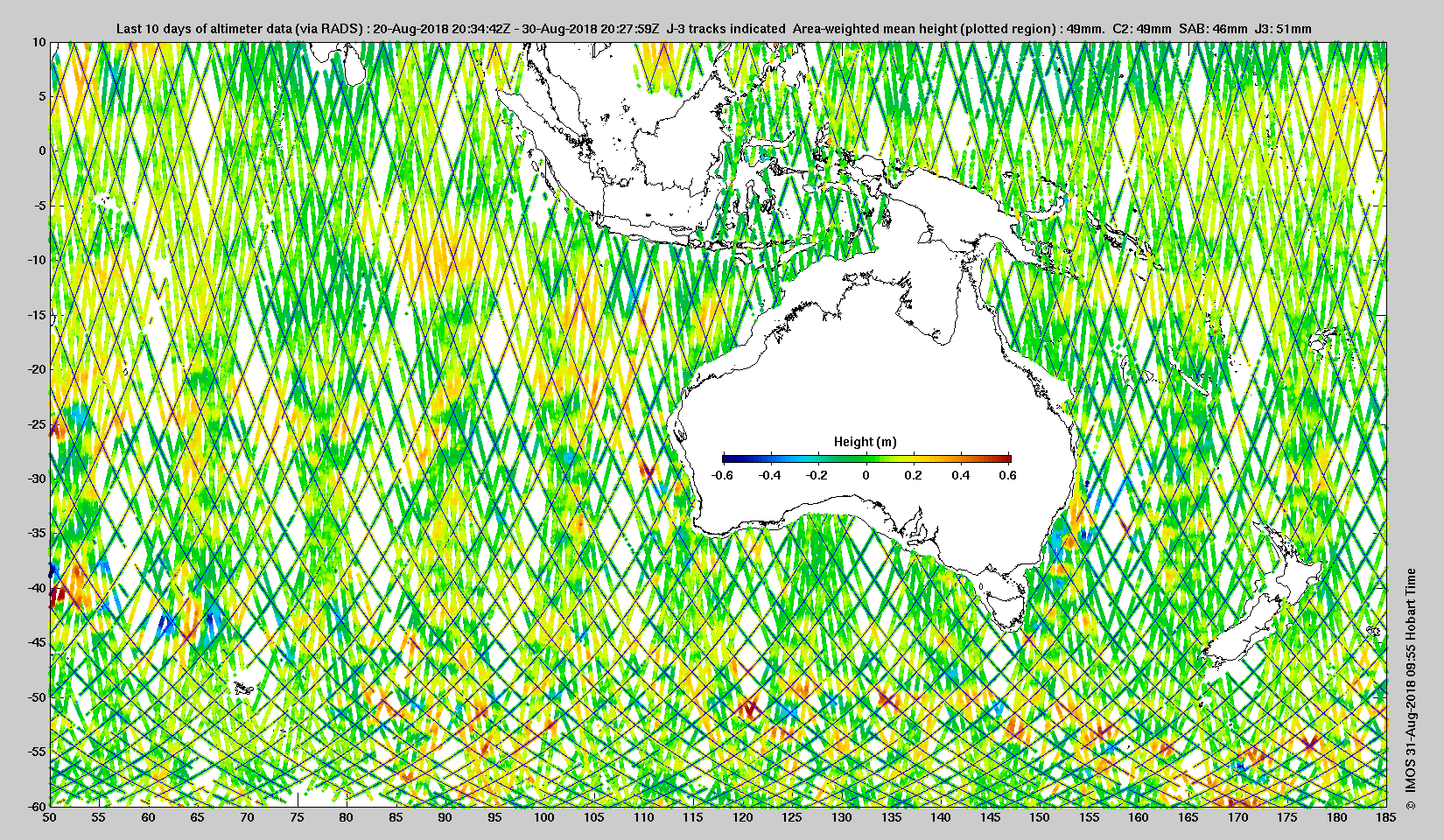Click latitude axis label "-20"
This screenshot has height=840, width=1444.
click(36, 369)
